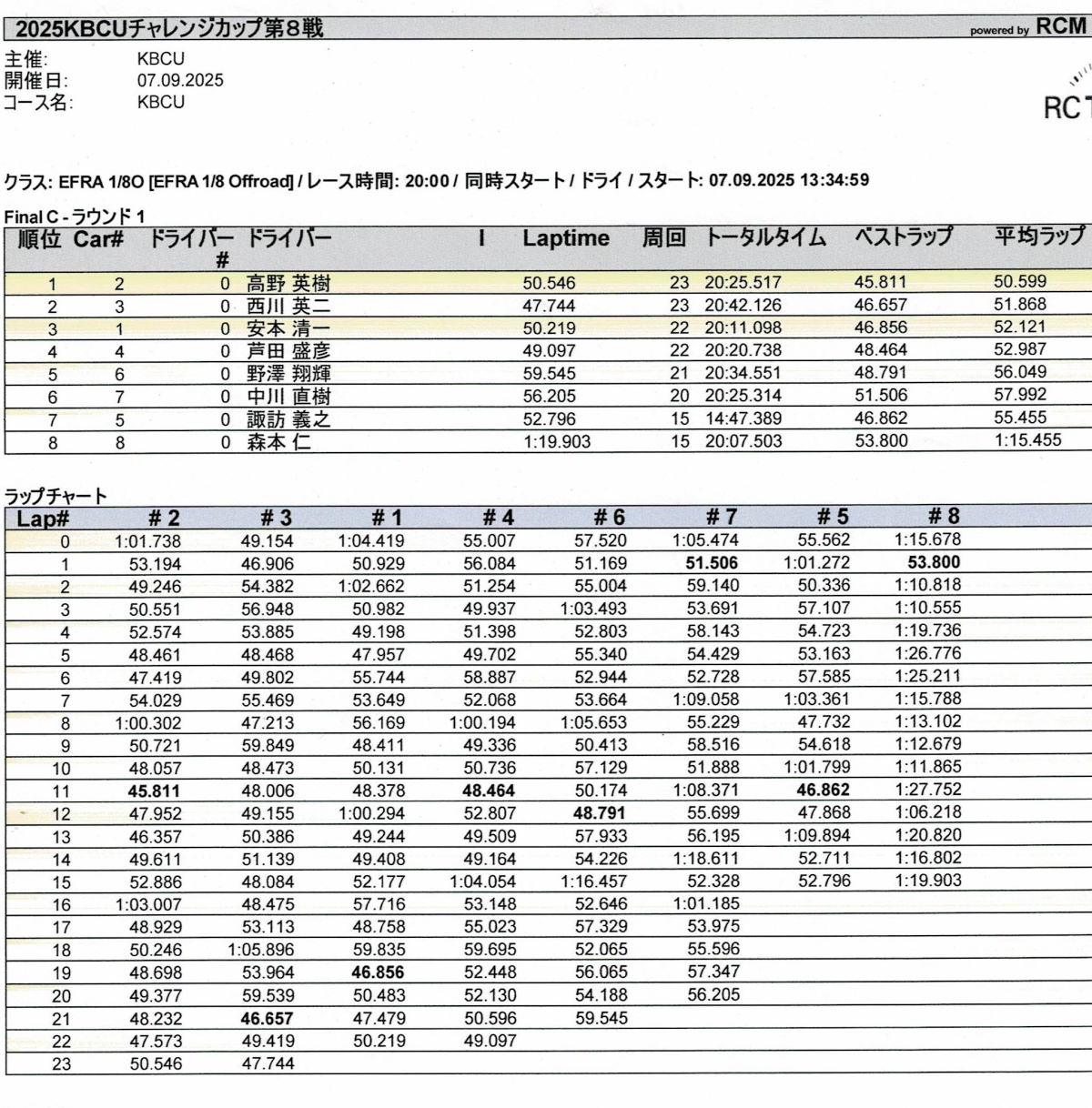Select driver name 芦田 盛彦
This screenshot has height=1108, width=1092.
[x=288, y=351]
